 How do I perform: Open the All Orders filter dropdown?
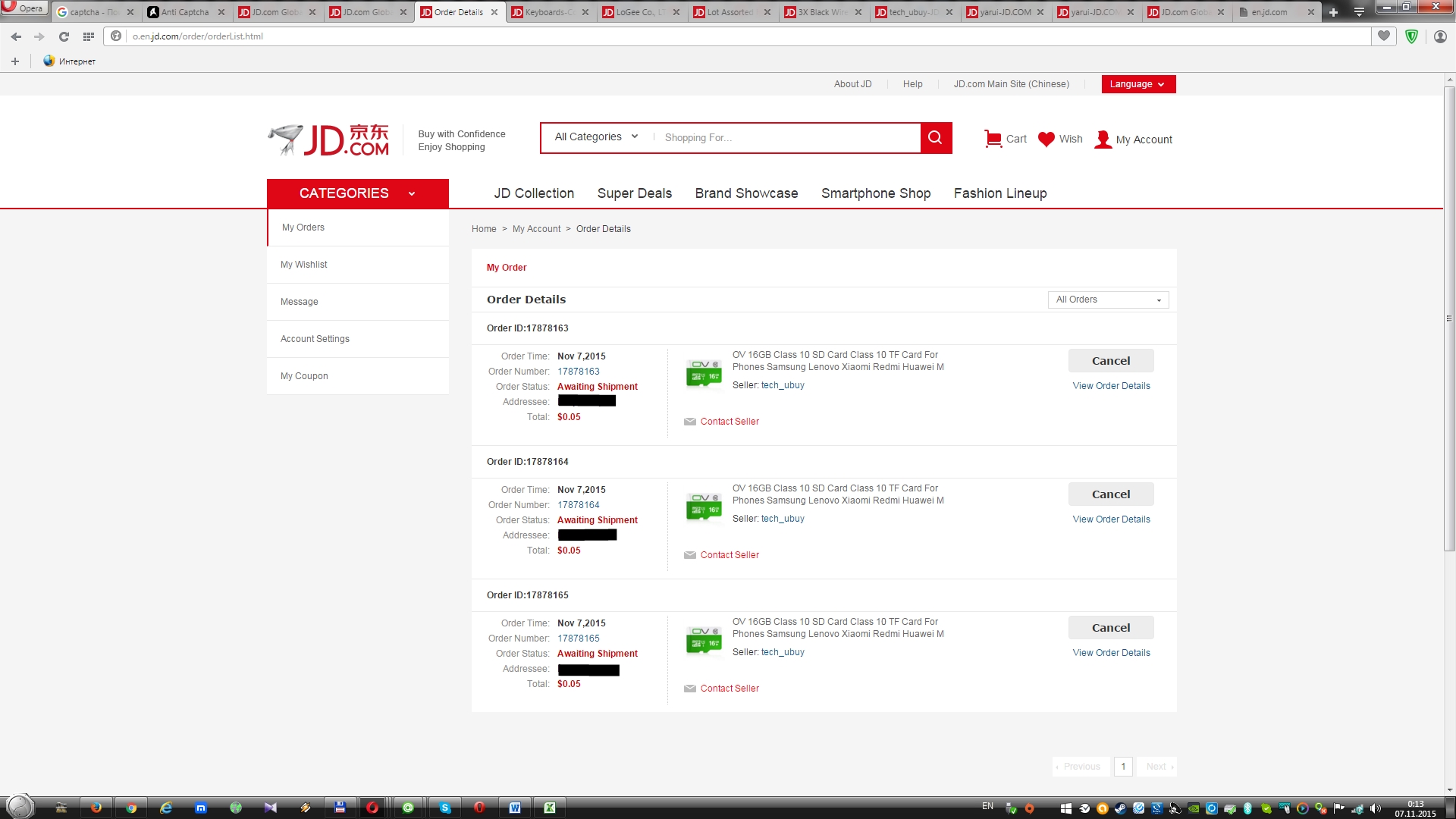1108,300
